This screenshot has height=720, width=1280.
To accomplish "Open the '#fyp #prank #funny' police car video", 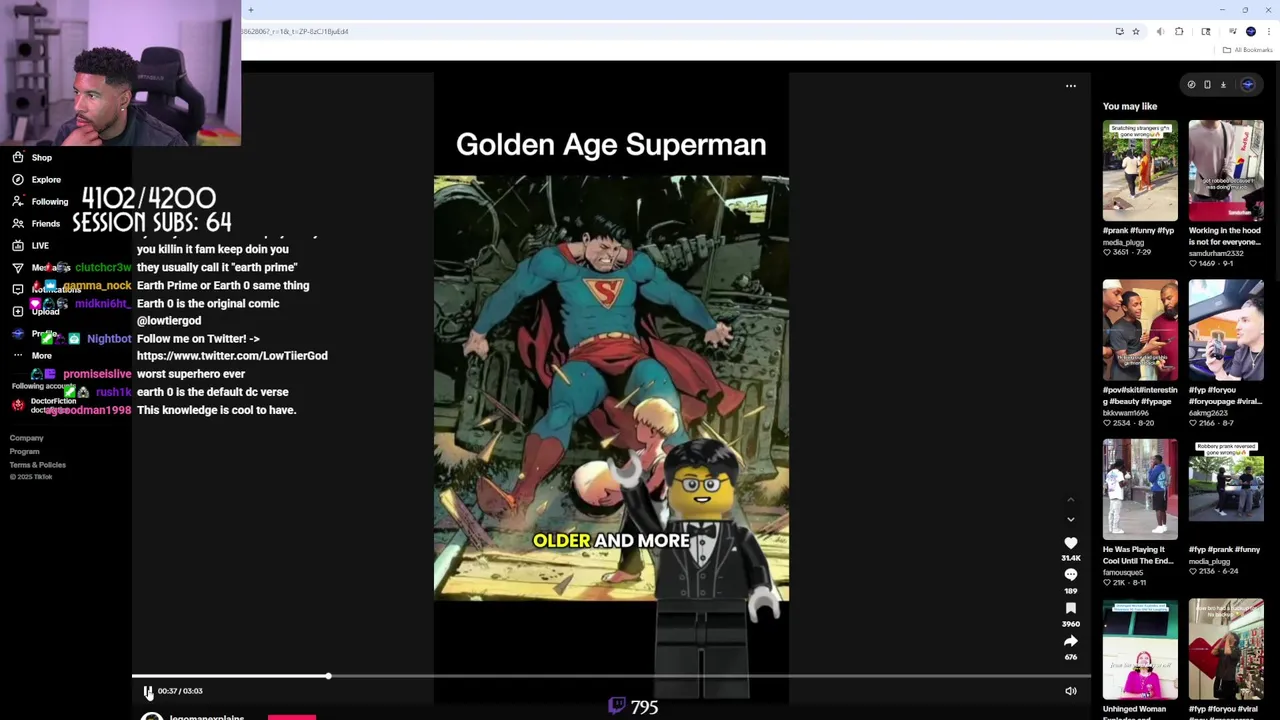I will tap(1226, 489).
